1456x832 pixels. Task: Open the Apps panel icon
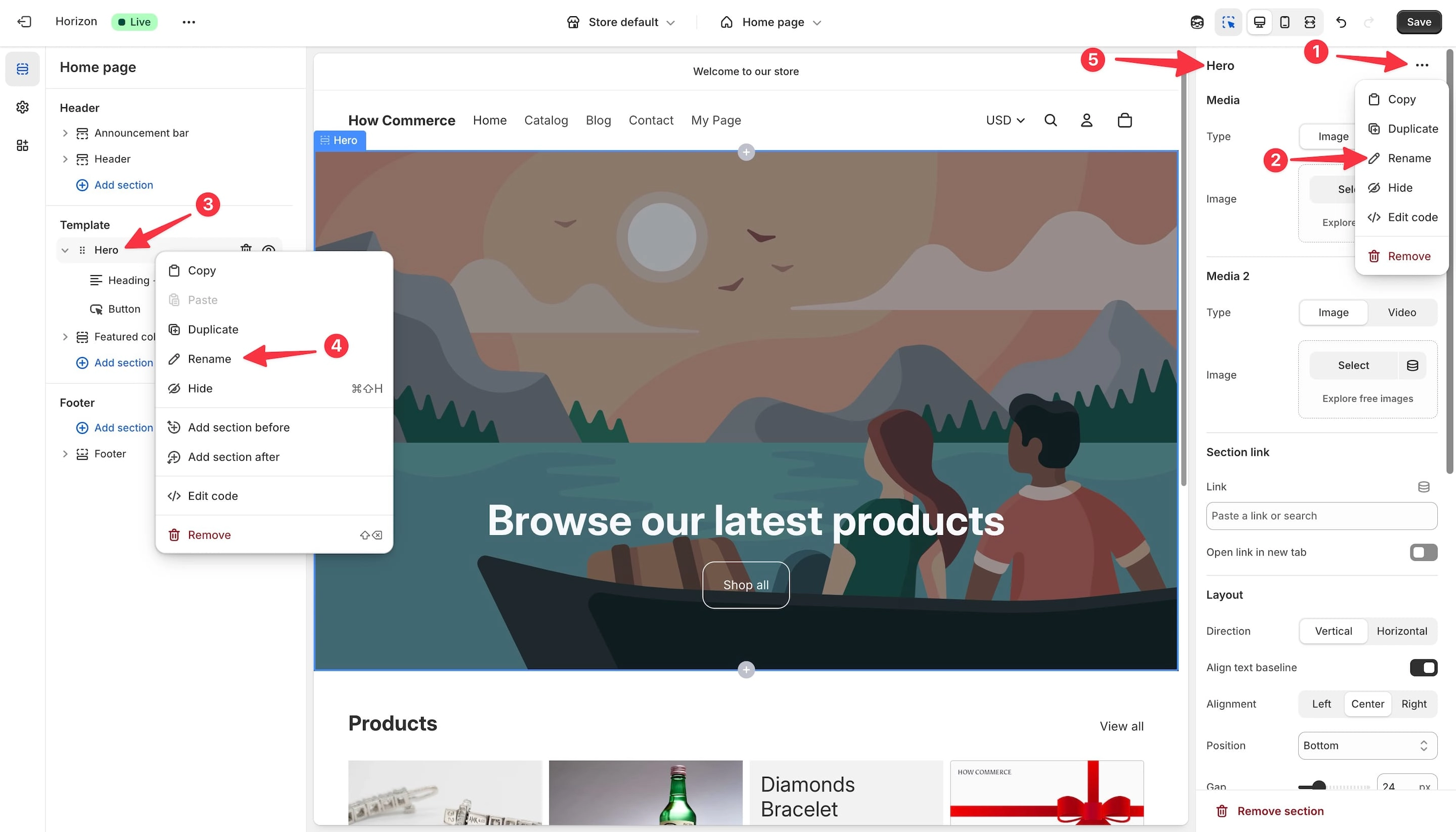point(22,145)
